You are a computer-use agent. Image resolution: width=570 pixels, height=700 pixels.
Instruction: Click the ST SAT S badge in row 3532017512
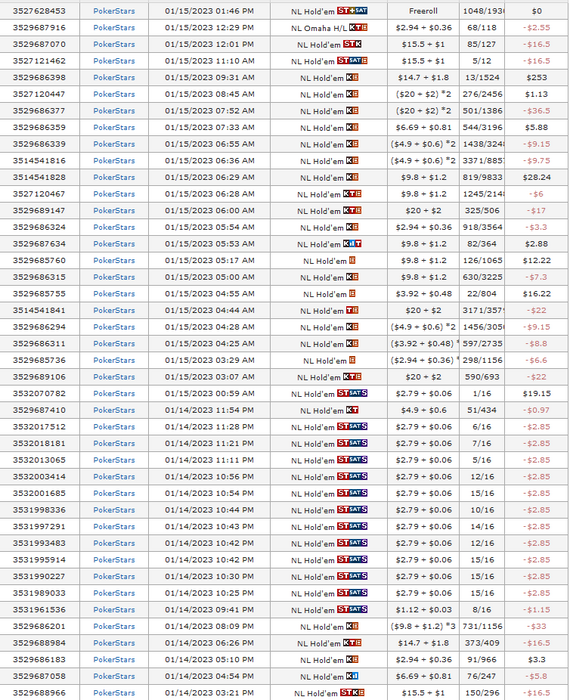tap(352, 426)
